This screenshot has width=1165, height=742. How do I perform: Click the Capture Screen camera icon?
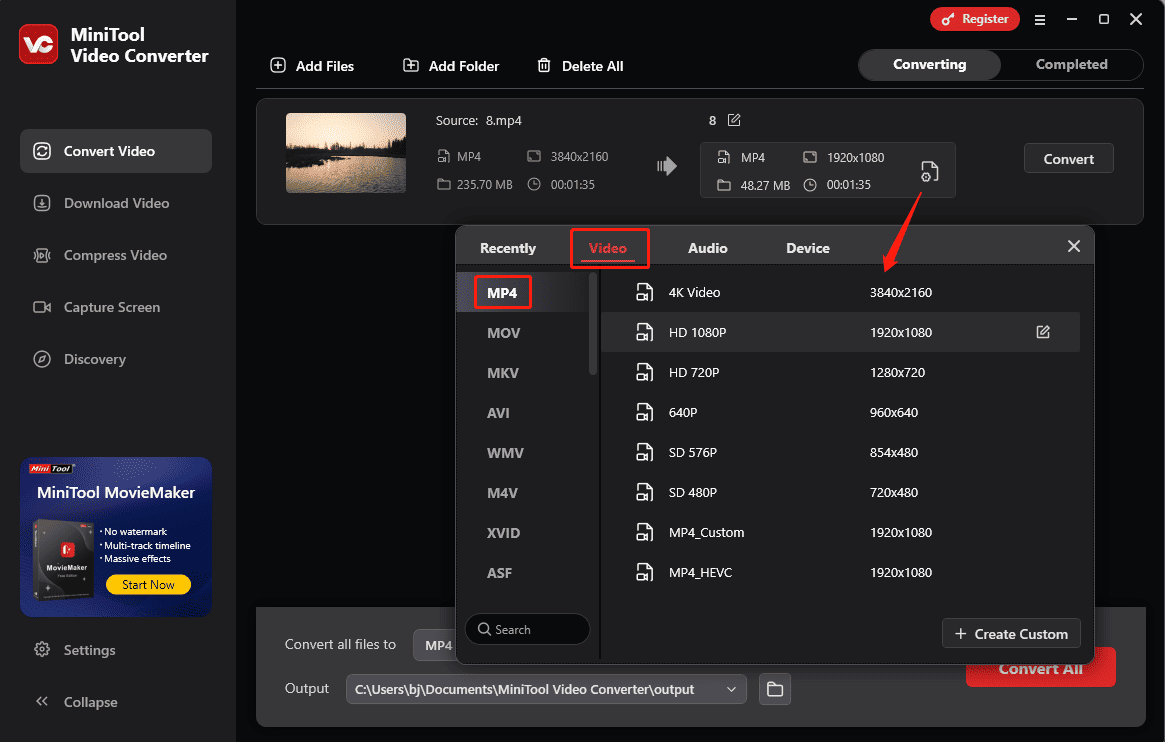click(x=42, y=307)
